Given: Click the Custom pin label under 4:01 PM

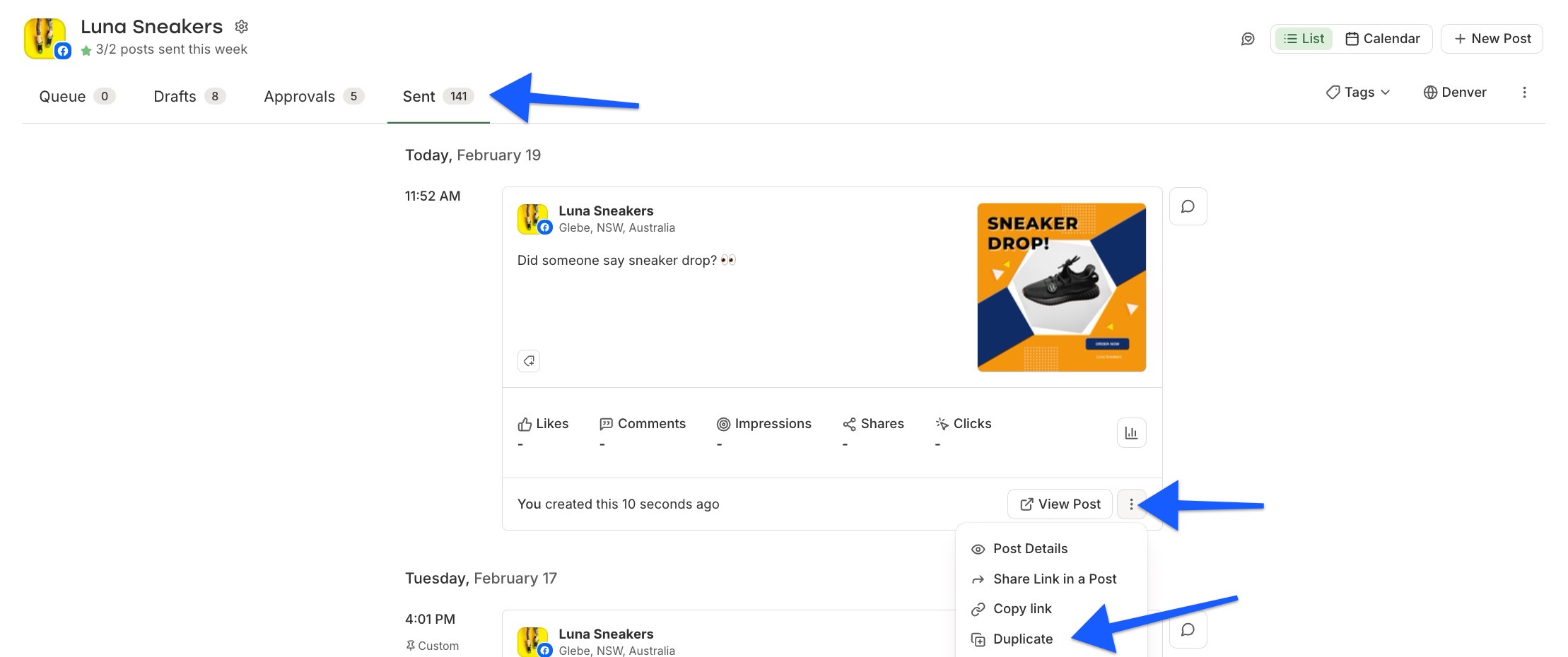Looking at the screenshot, I should 432,646.
